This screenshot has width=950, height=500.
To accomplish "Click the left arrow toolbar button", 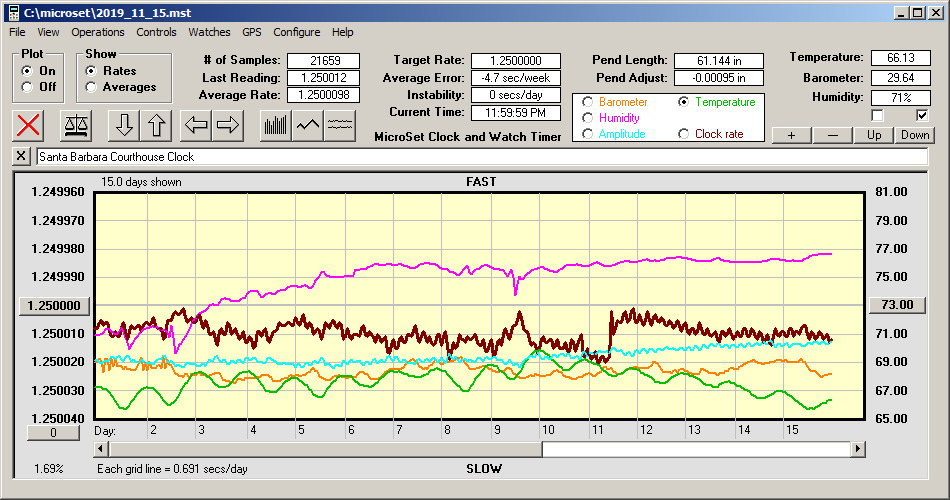I will [x=196, y=125].
